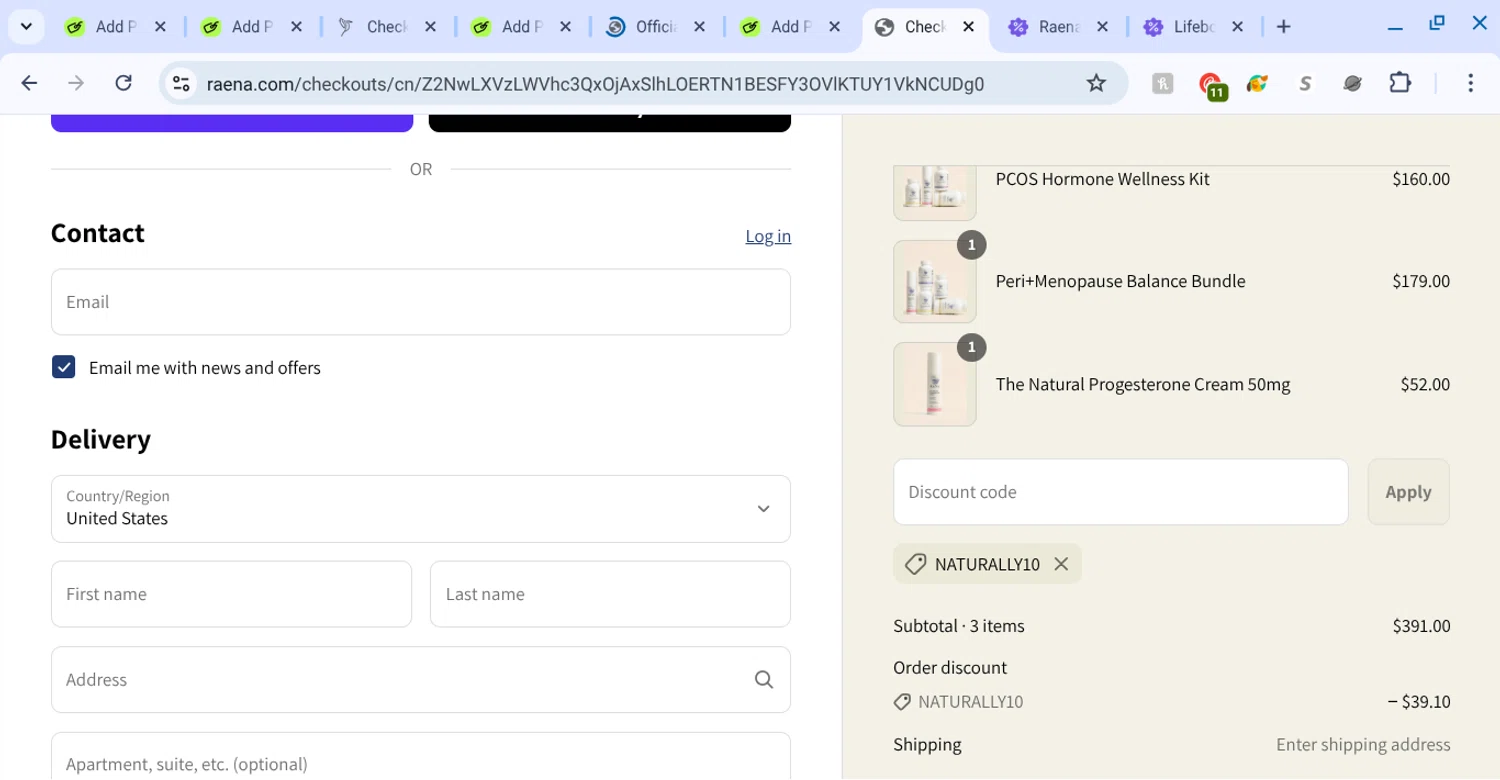Close the Raena tab
This screenshot has width=1500, height=780.
click(x=1102, y=27)
